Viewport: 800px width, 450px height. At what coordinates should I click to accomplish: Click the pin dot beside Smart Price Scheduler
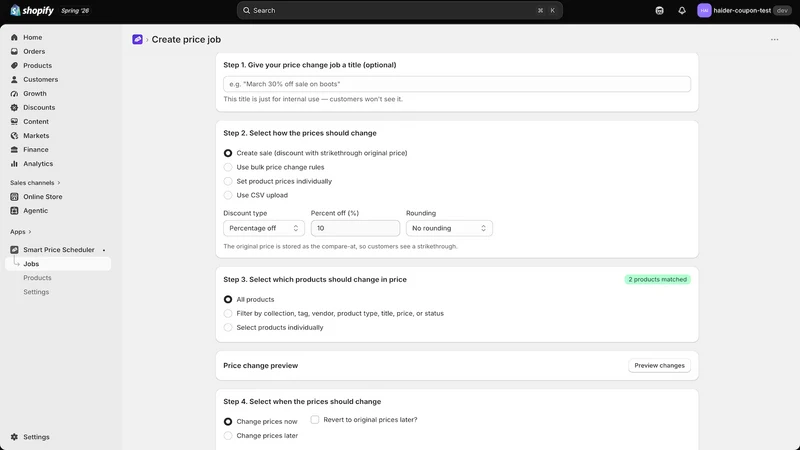(104, 250)
